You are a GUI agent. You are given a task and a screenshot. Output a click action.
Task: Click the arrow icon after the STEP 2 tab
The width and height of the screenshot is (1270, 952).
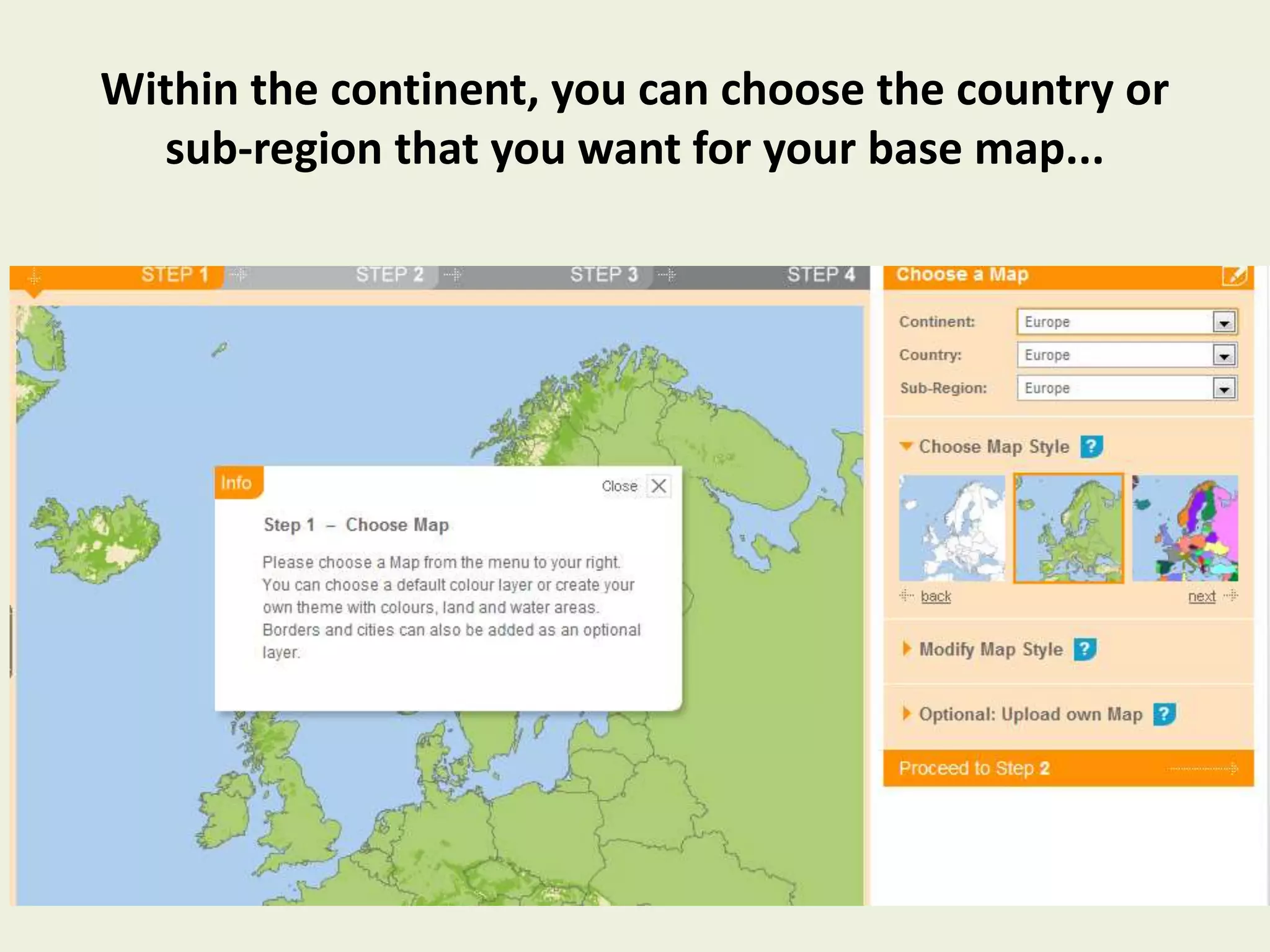click(x=453, y=275)
